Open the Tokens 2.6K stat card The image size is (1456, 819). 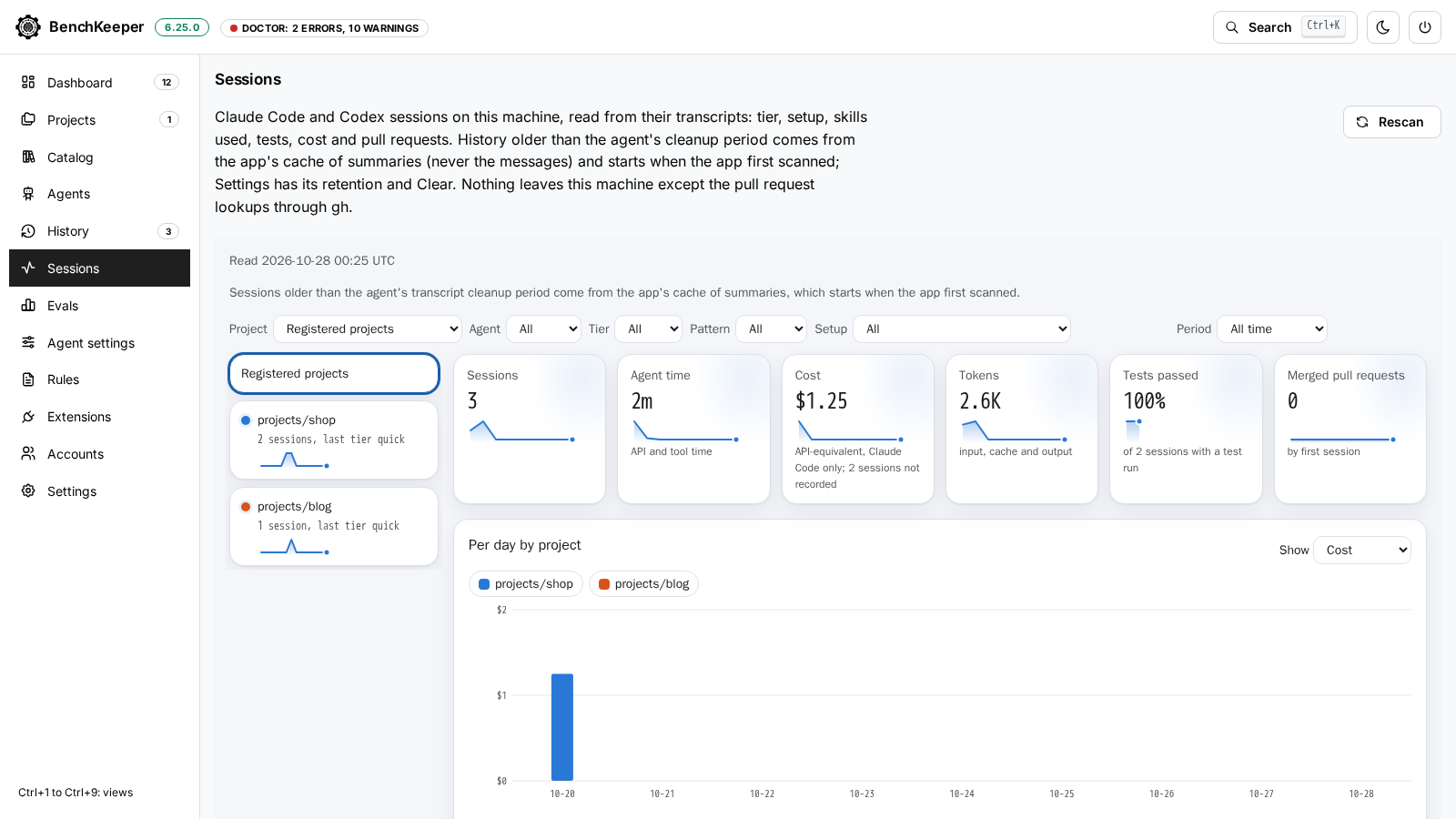1022,429
